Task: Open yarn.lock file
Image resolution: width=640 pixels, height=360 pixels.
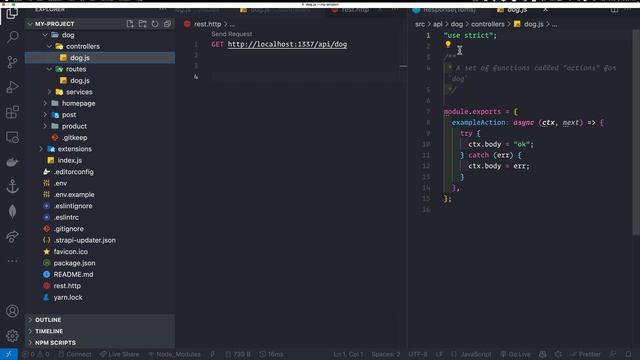Action: pos(100,297)
